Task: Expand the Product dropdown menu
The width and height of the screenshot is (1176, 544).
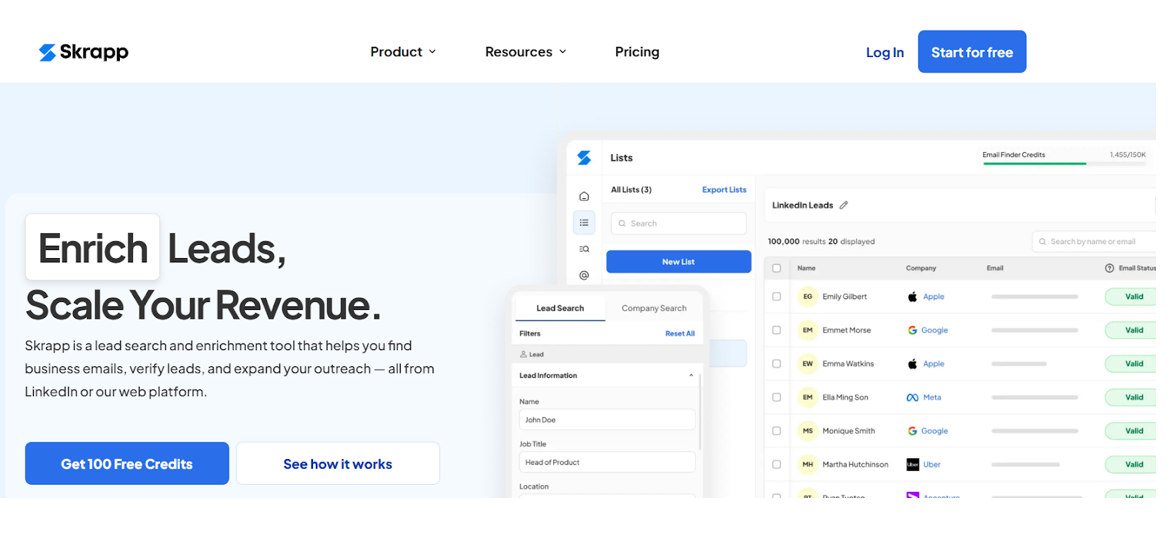Action: pos(403,52)
